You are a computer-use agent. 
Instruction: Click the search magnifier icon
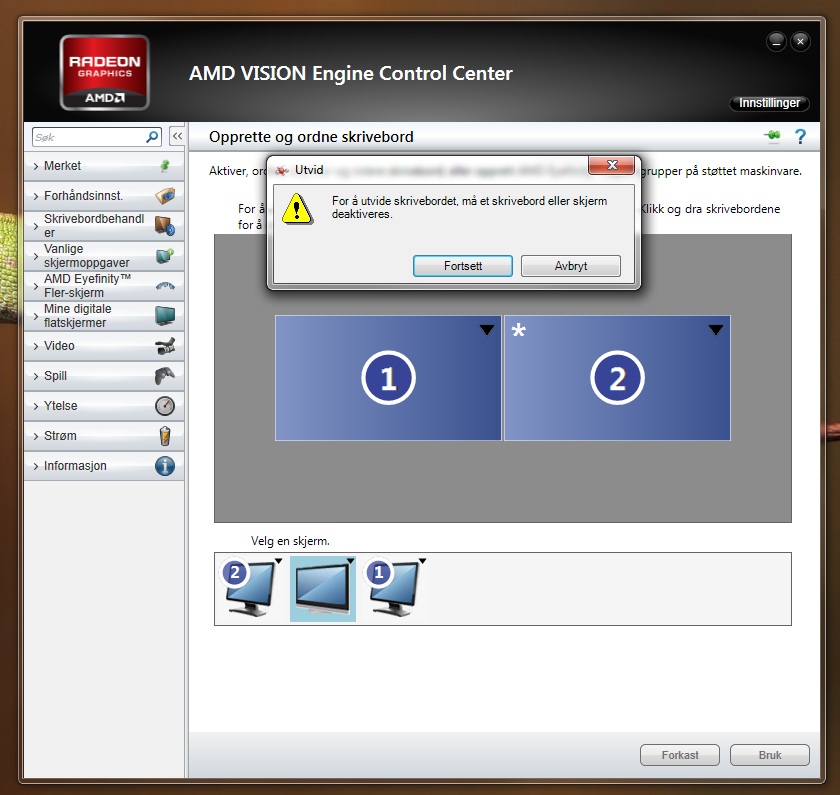(x=152, y=137)
